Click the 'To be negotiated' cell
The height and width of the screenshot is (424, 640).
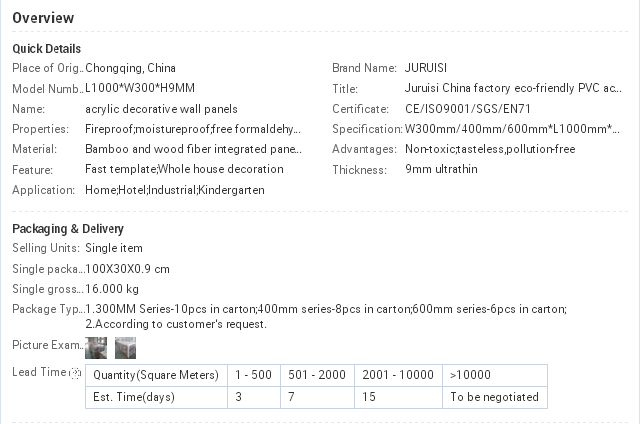pyautogui.click(x=494, y=397)
